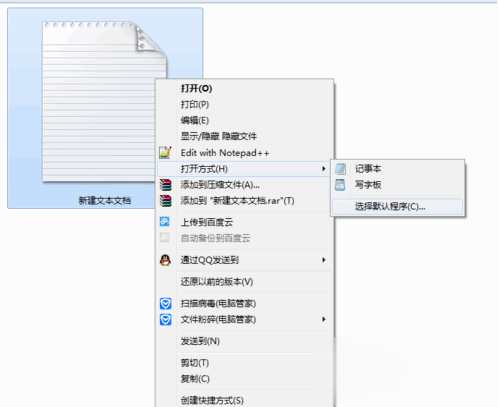Select 创建快捷方式(S) entry
This screenshot has width=499, height=407.
[x=244, y=400]
